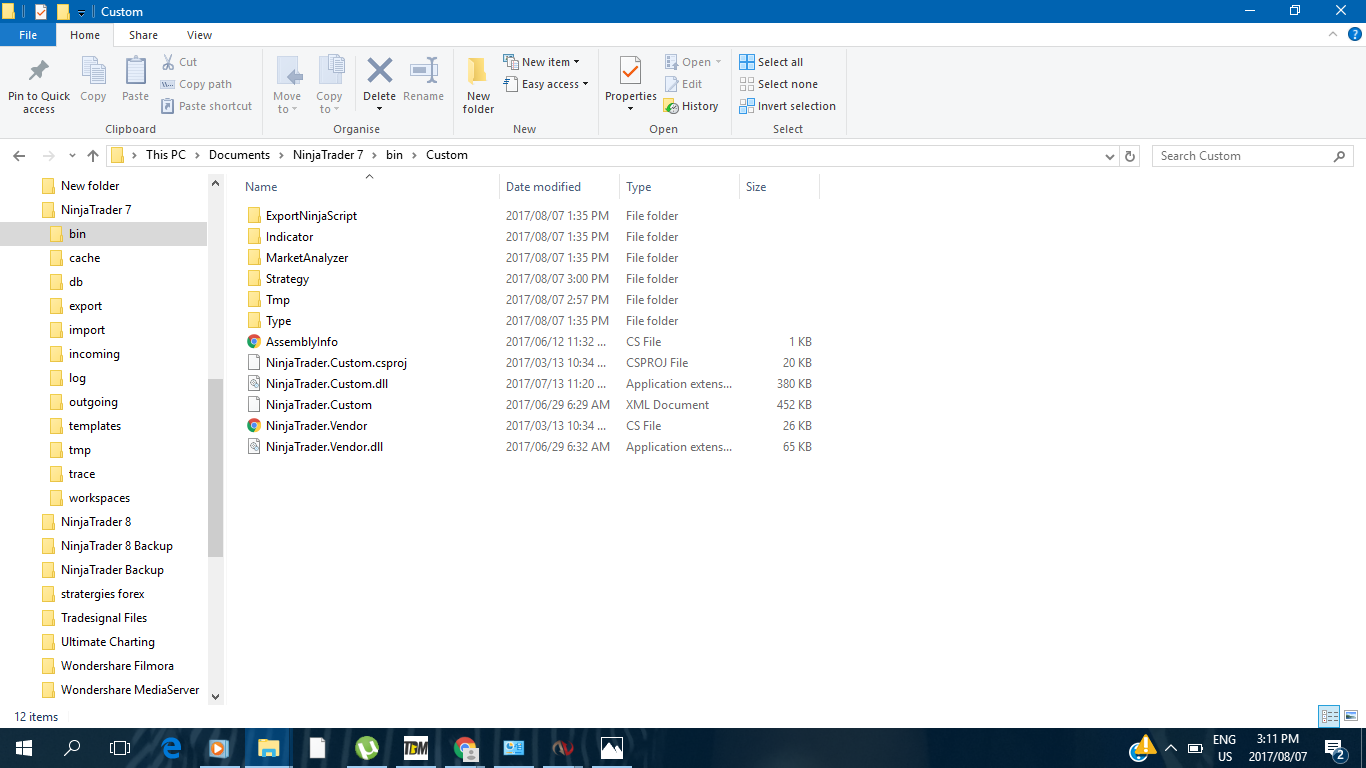The width and height of the screenshot is (1366, 768).
Task: Open uTorrent from the taskbar
Action: coord(367,748)
